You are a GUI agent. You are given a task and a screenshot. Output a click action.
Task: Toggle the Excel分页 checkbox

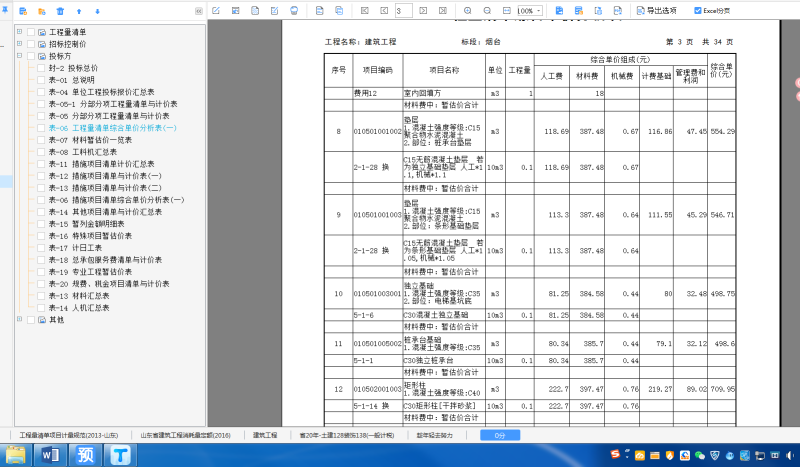(x=698, y=10)
